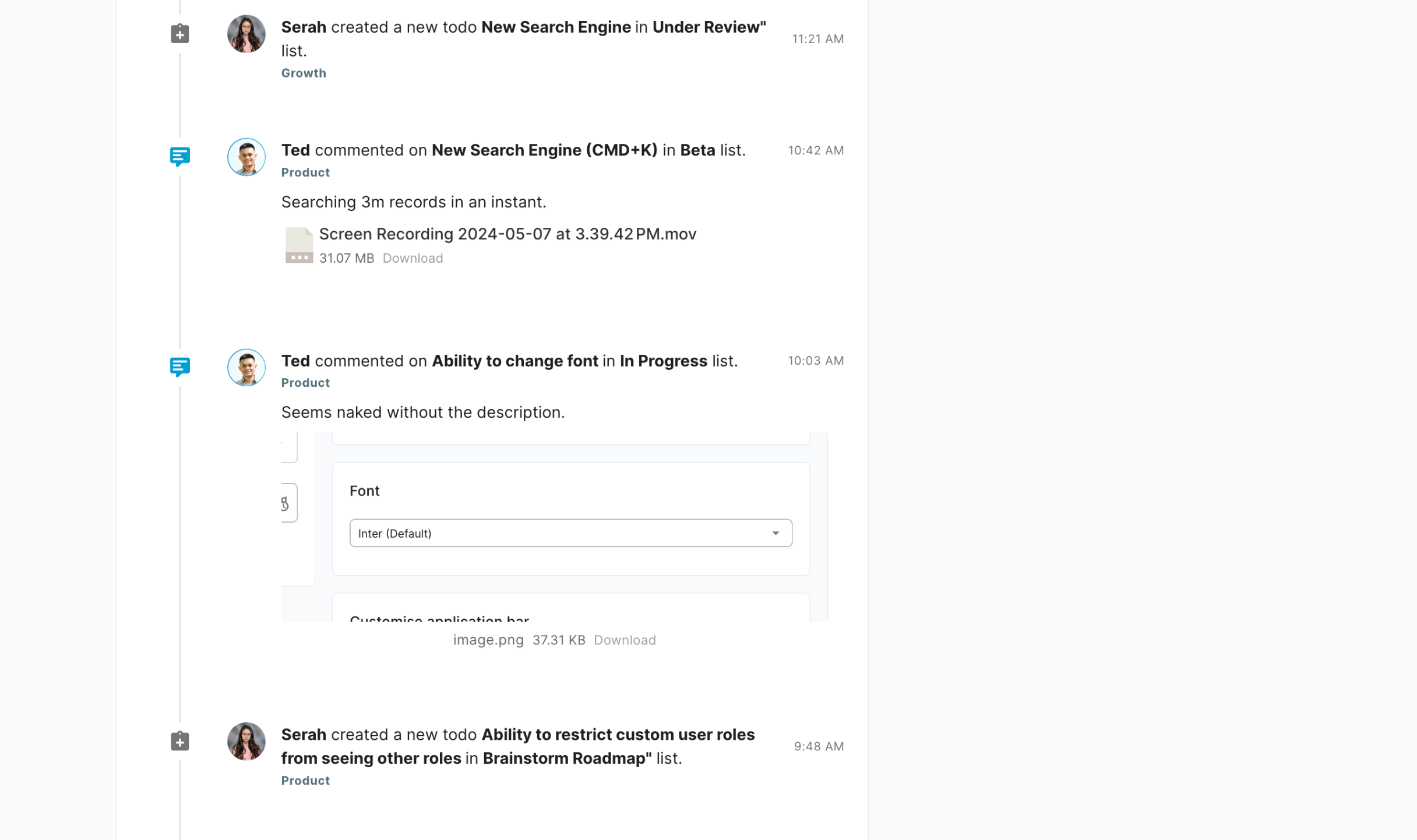Click Serah's avatar on the New Search Engine entry
This screenshot has height=840, width=1417.
pos(246,34)
